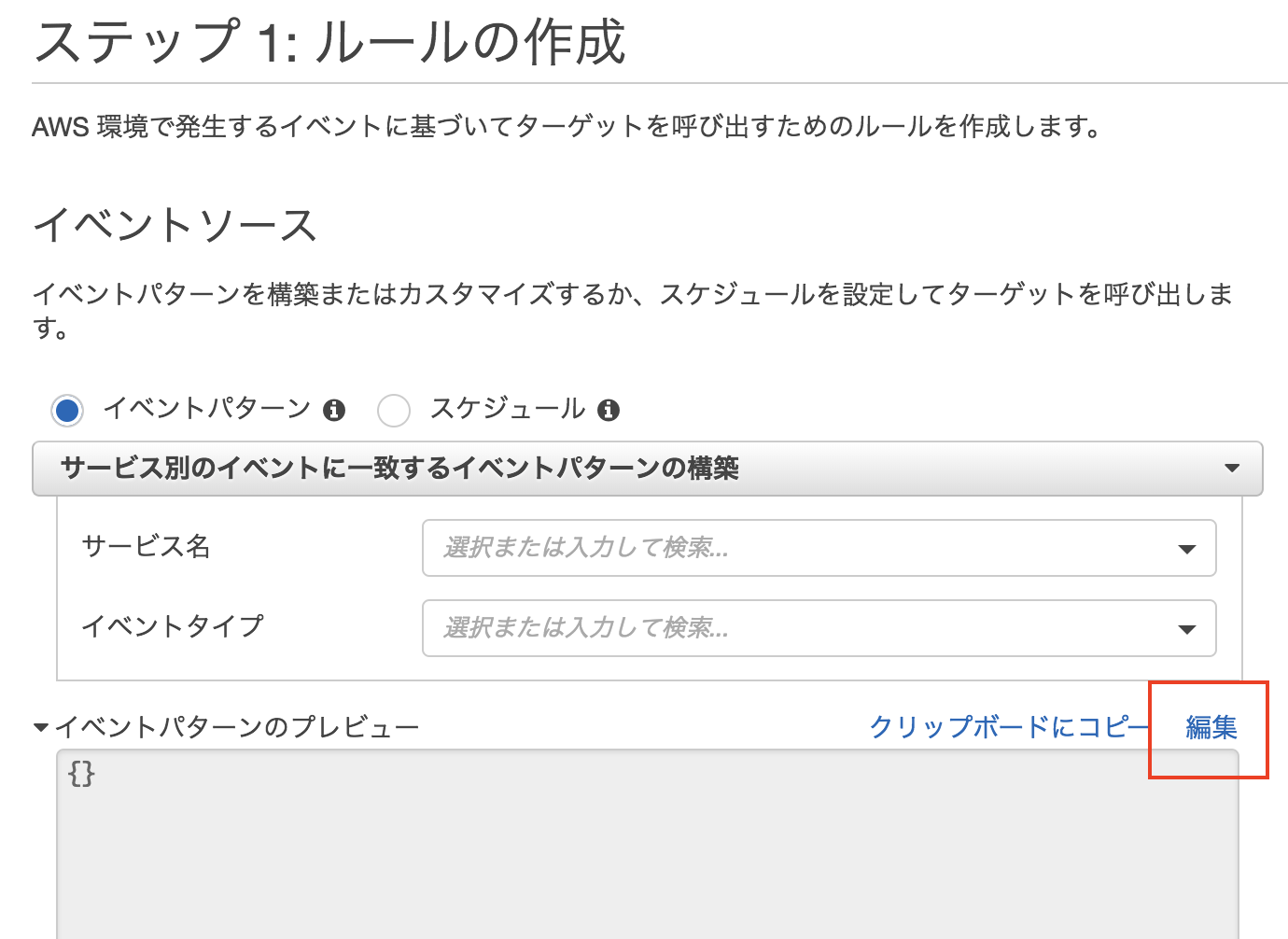Click the 編集 link

pyautogui.click(x=1211, y=728)
